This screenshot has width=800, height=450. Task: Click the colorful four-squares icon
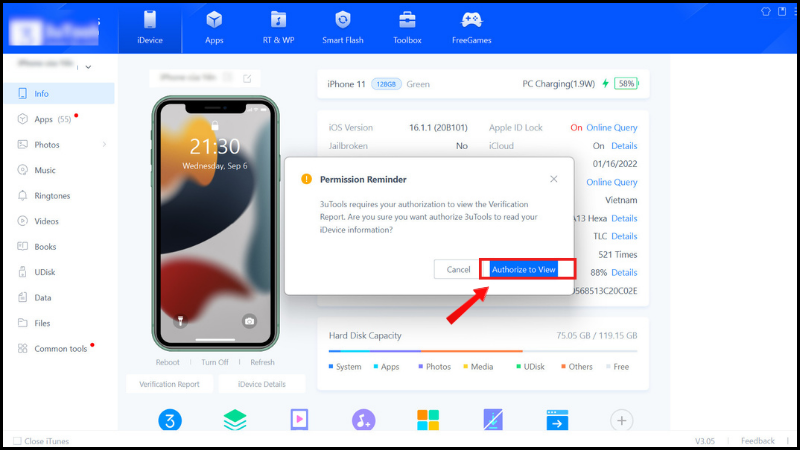[x=428, y=420]
